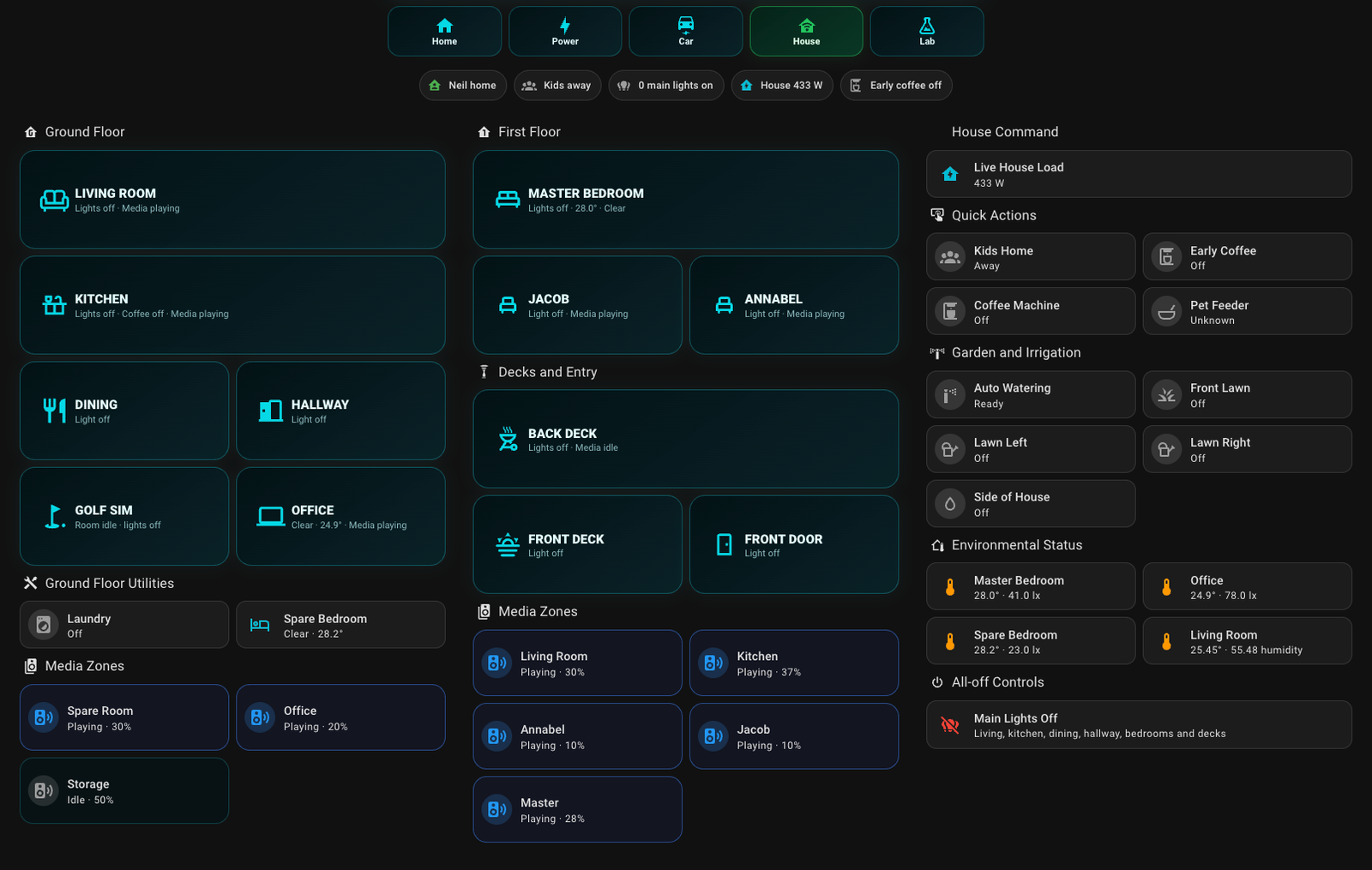
Task: Click the Dining fork and knife icon
Action: point(54,411)
